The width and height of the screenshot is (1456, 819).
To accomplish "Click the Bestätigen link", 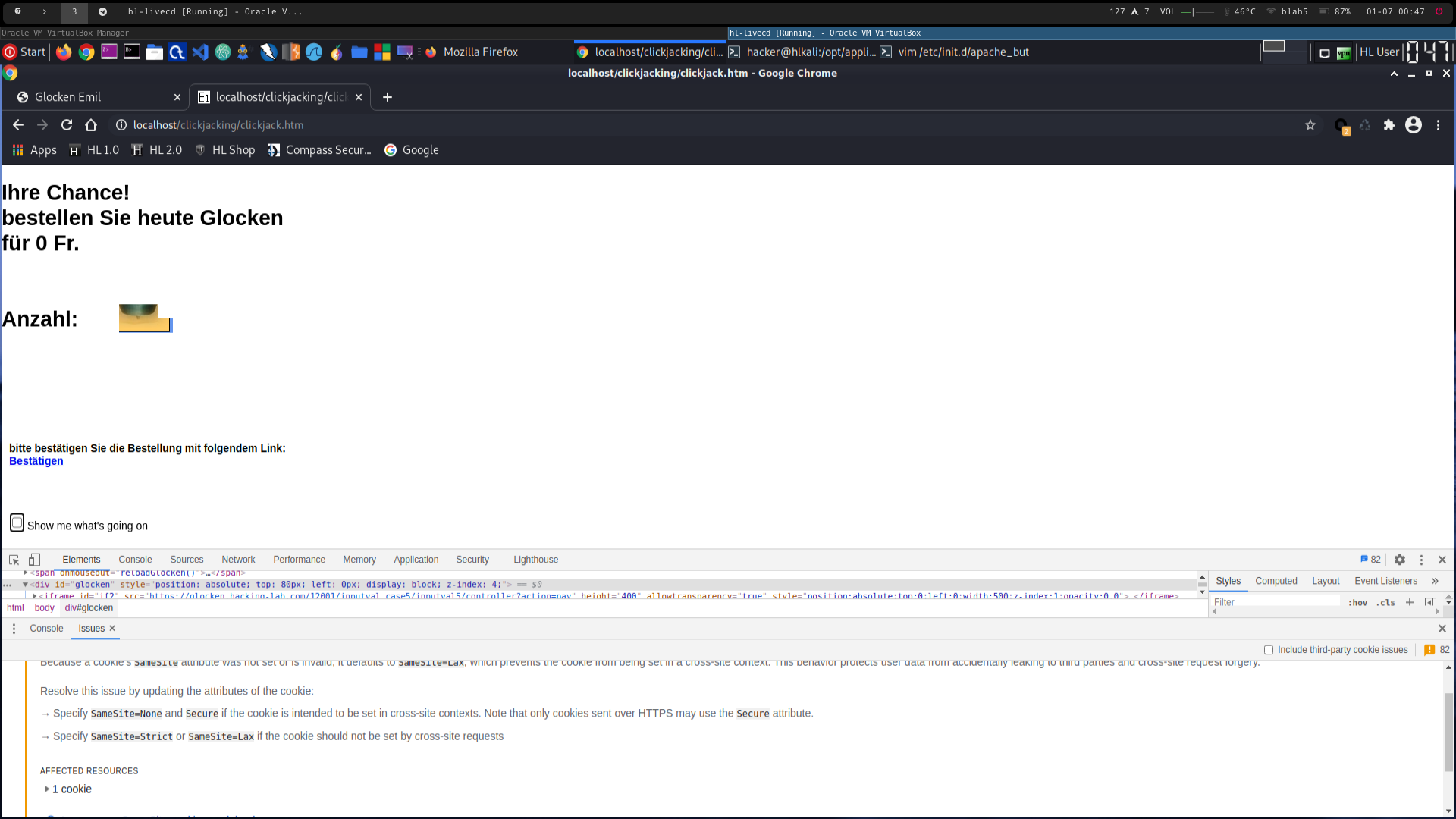I will coord(36,461).
